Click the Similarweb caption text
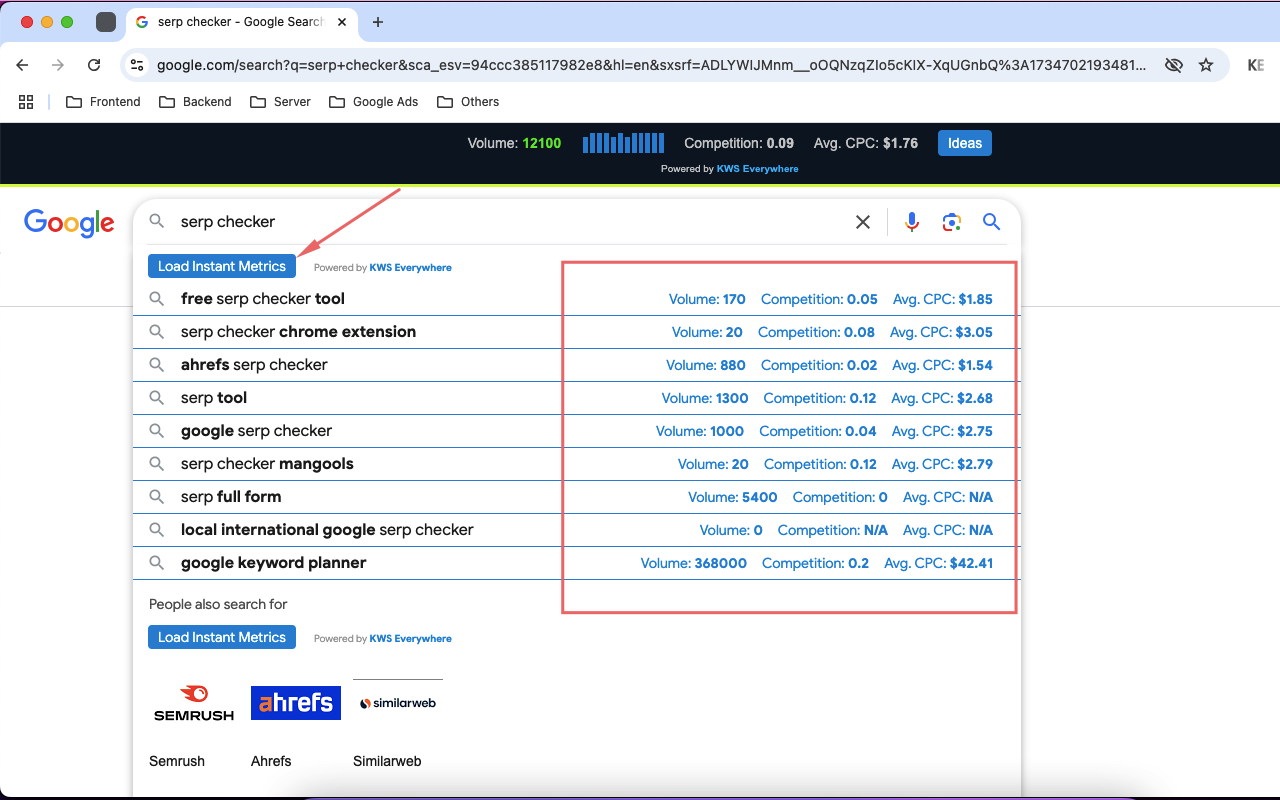 [387, 761]
